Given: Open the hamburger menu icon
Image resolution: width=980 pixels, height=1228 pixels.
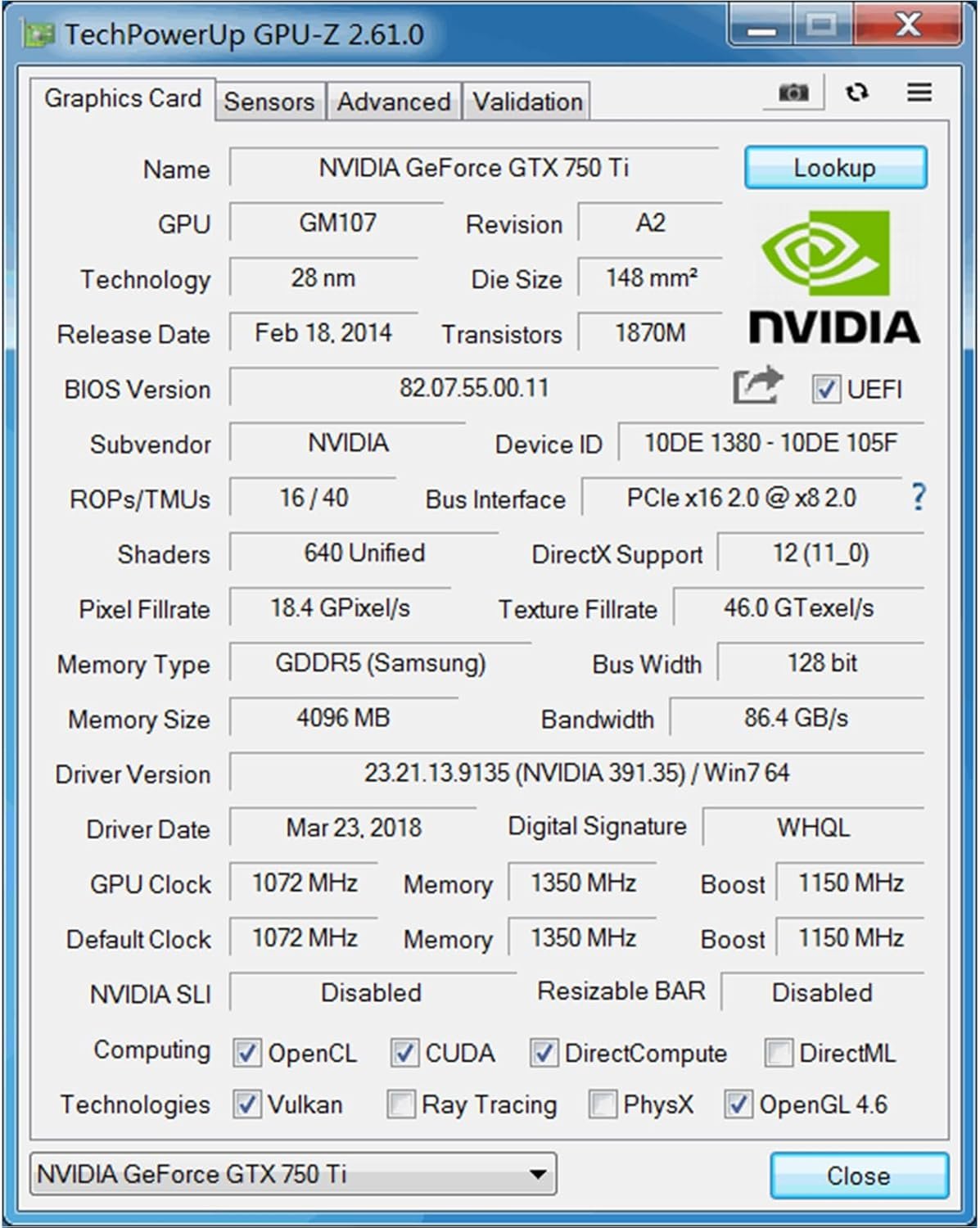Looking at the screenshot, I should click(919, 93).
